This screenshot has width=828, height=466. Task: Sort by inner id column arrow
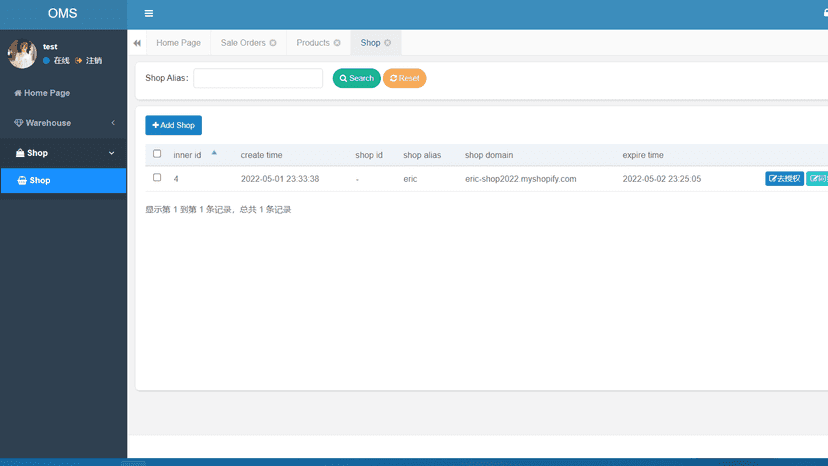[214, 153]
